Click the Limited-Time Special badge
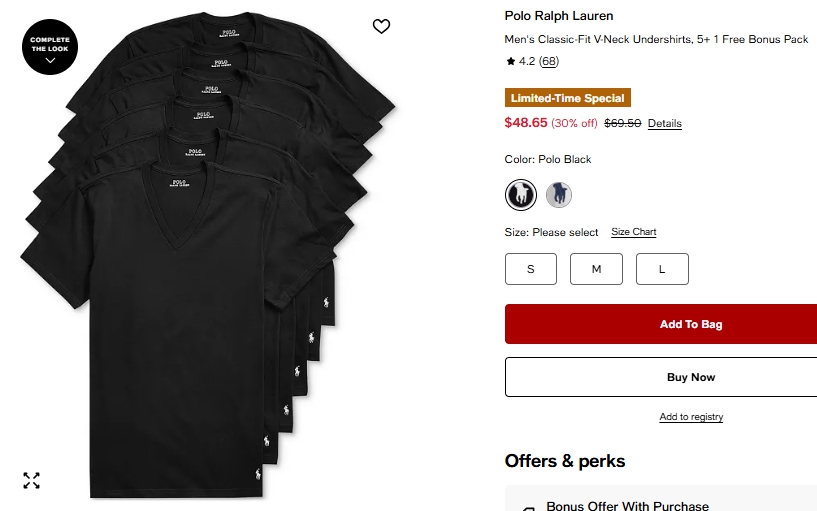The height and width of the screenshot is (511, 817). coord(567,98)
